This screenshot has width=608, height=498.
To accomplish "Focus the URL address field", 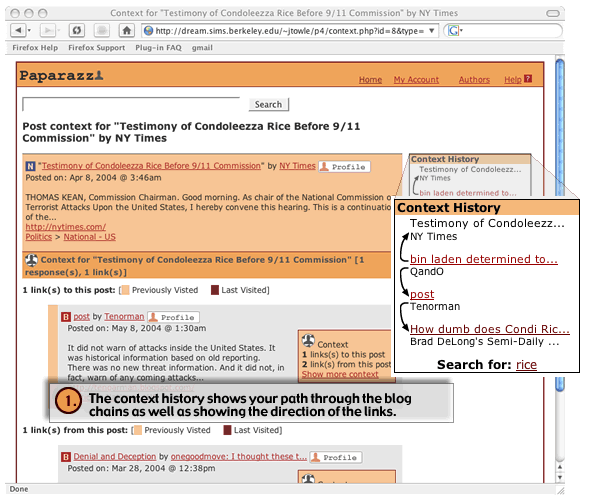I will tap(289, 31).
